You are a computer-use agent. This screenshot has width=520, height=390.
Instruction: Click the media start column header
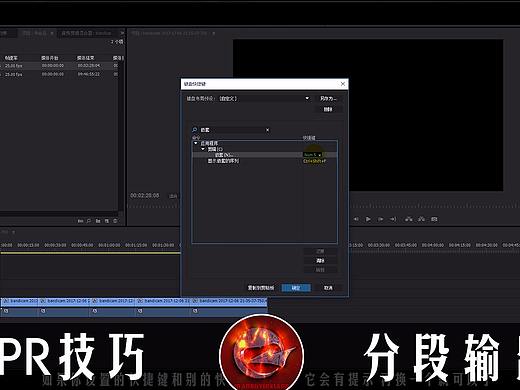(50, 58)
